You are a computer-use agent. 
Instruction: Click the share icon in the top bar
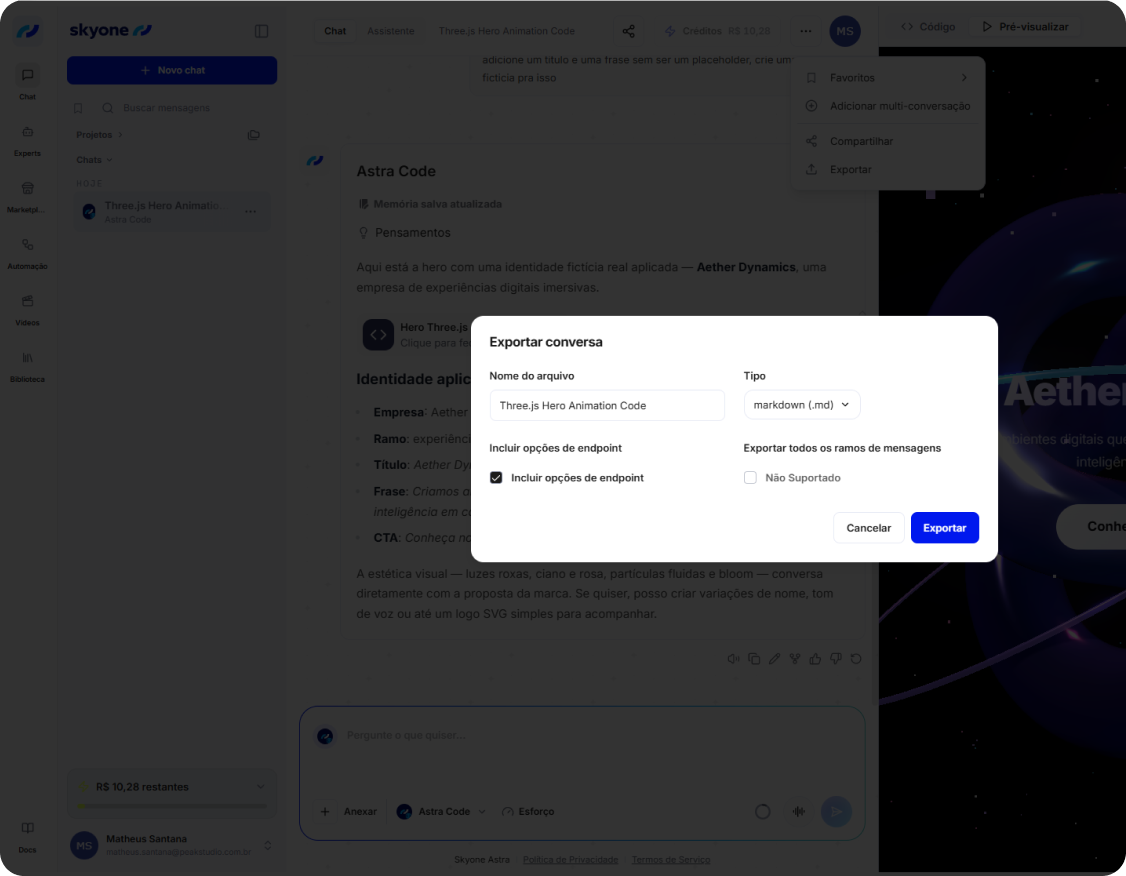[x=628, y=31]
